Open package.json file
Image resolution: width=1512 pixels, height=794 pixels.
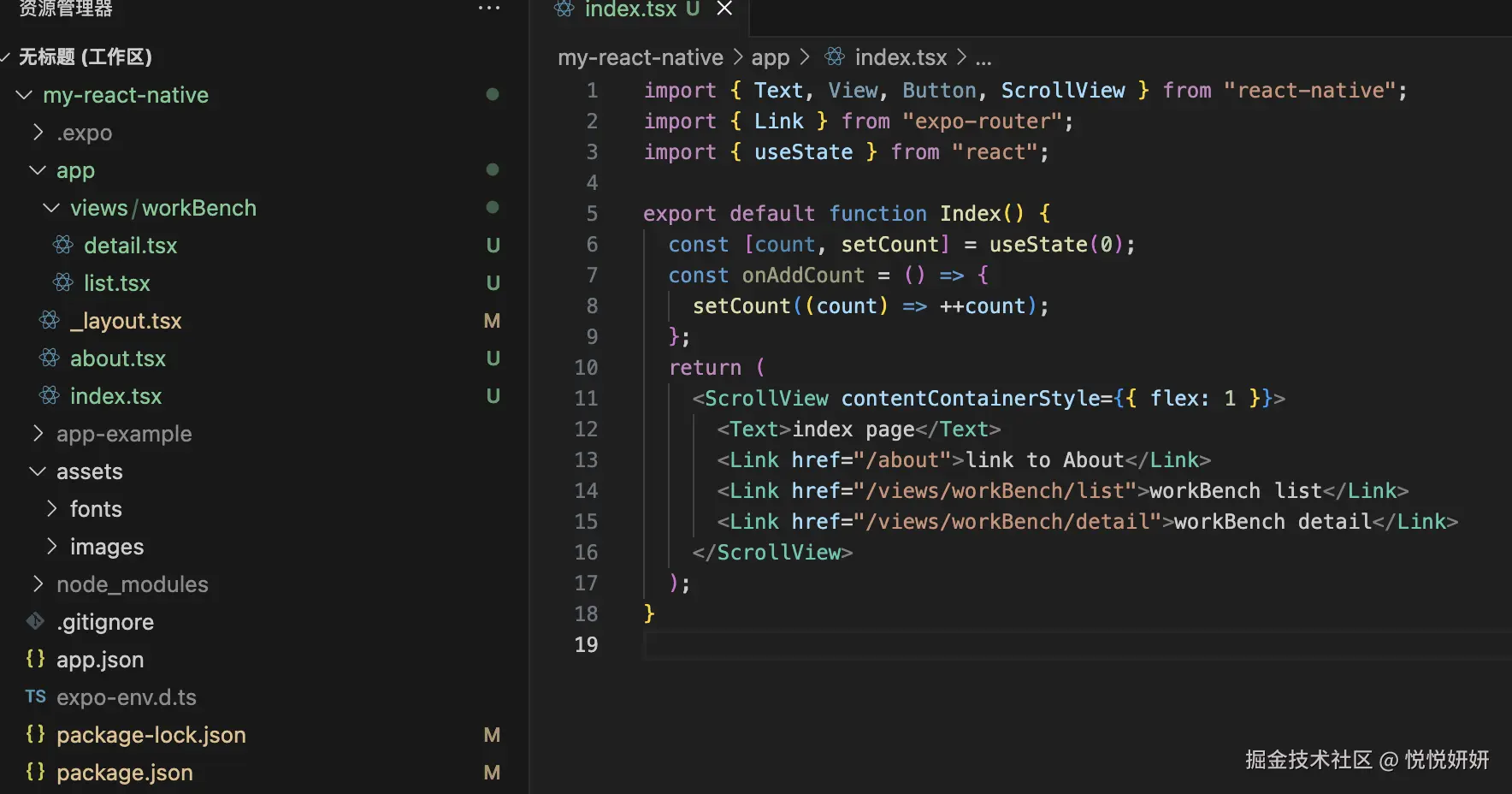pyautogui.click(x=125, y=773)
